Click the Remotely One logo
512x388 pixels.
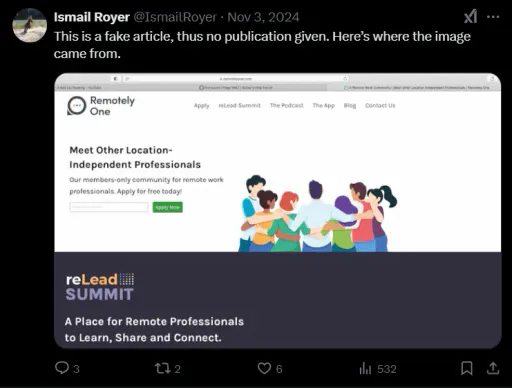pos(101,106)
